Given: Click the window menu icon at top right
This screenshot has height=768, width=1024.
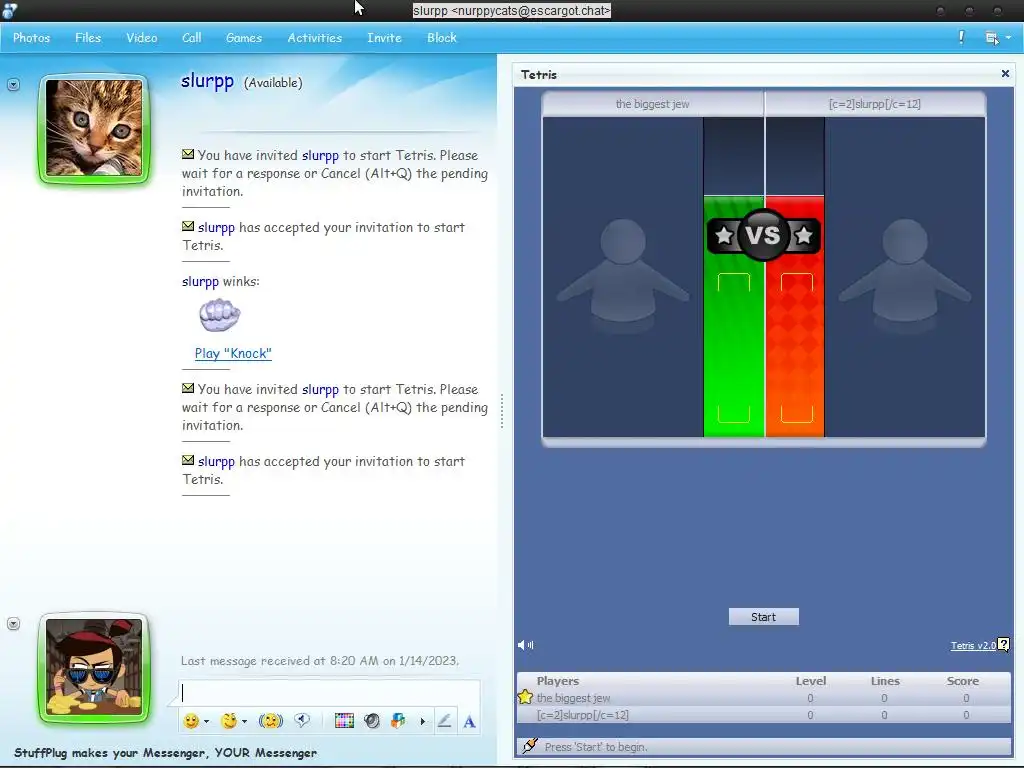Looking at the screenshot, I should [x=991, y=38].
